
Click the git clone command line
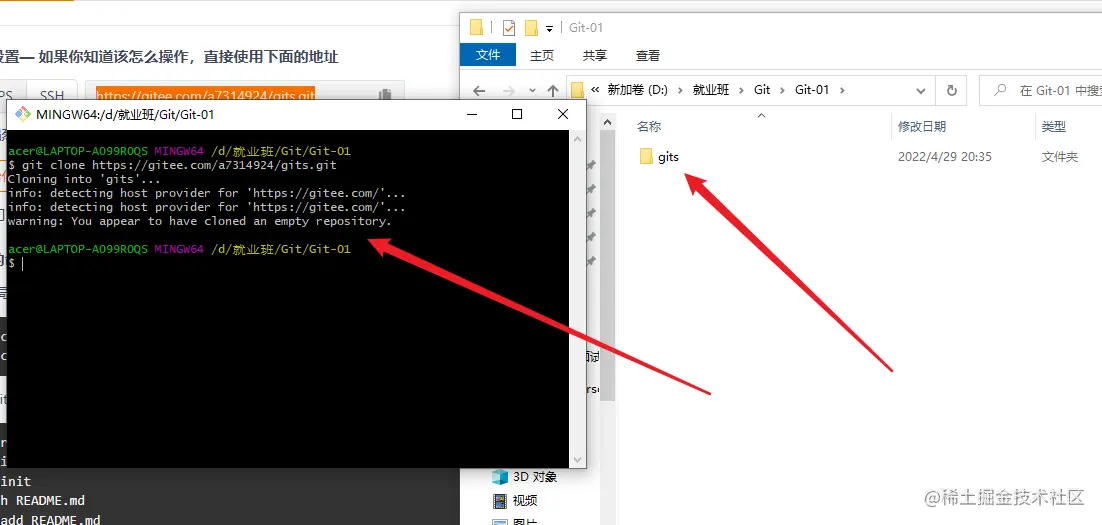172,165
